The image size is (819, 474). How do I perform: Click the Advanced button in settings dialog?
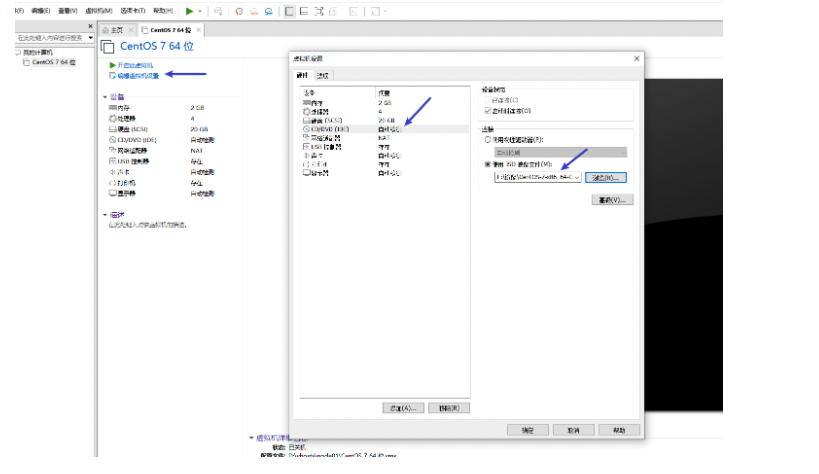613,200
